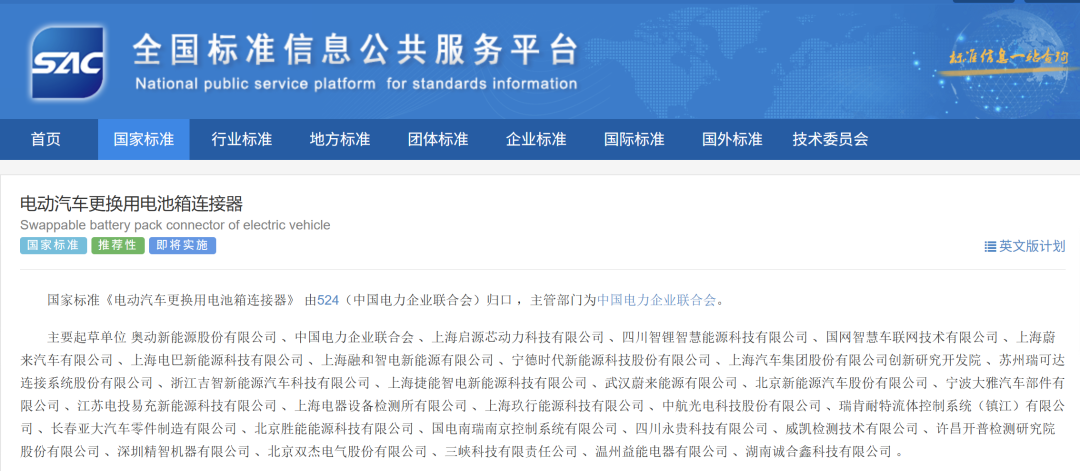Open the 首页 navigation tab

pos(45,139)
